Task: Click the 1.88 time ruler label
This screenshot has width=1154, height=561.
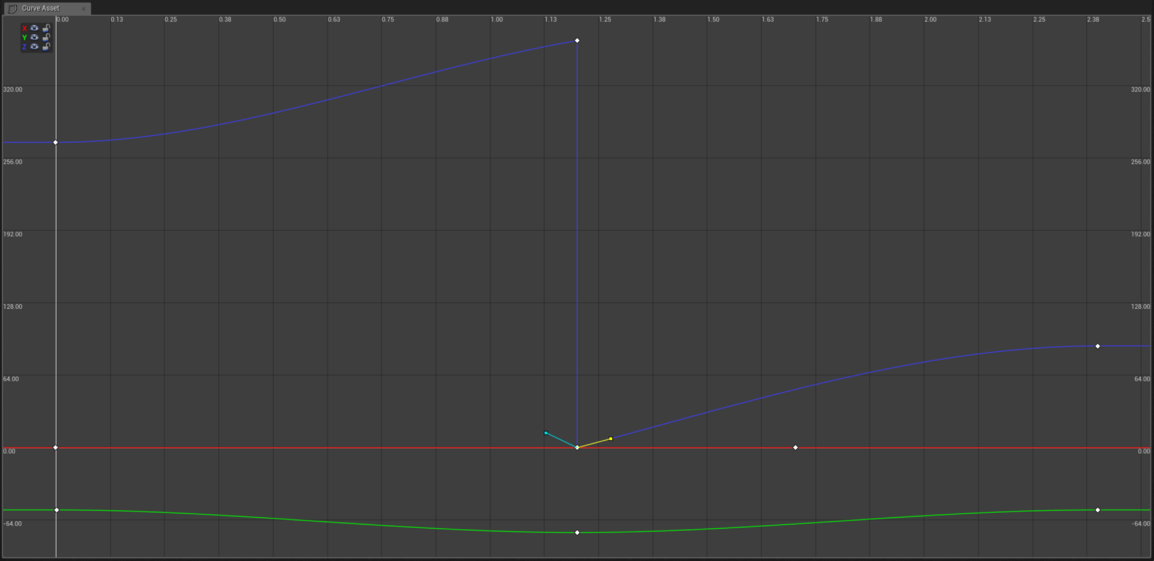Action: point(876,20)
